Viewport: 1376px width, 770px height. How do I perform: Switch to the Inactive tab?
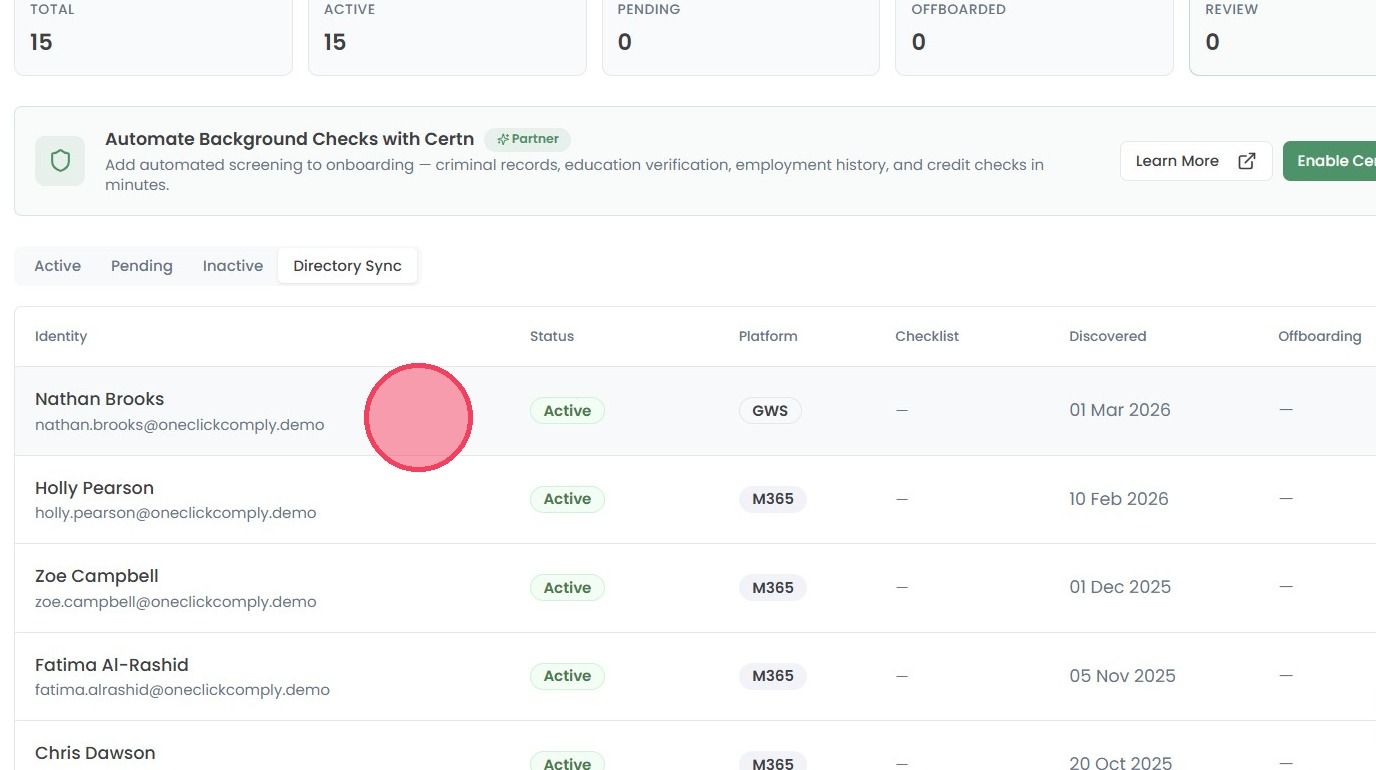[233, 266]
